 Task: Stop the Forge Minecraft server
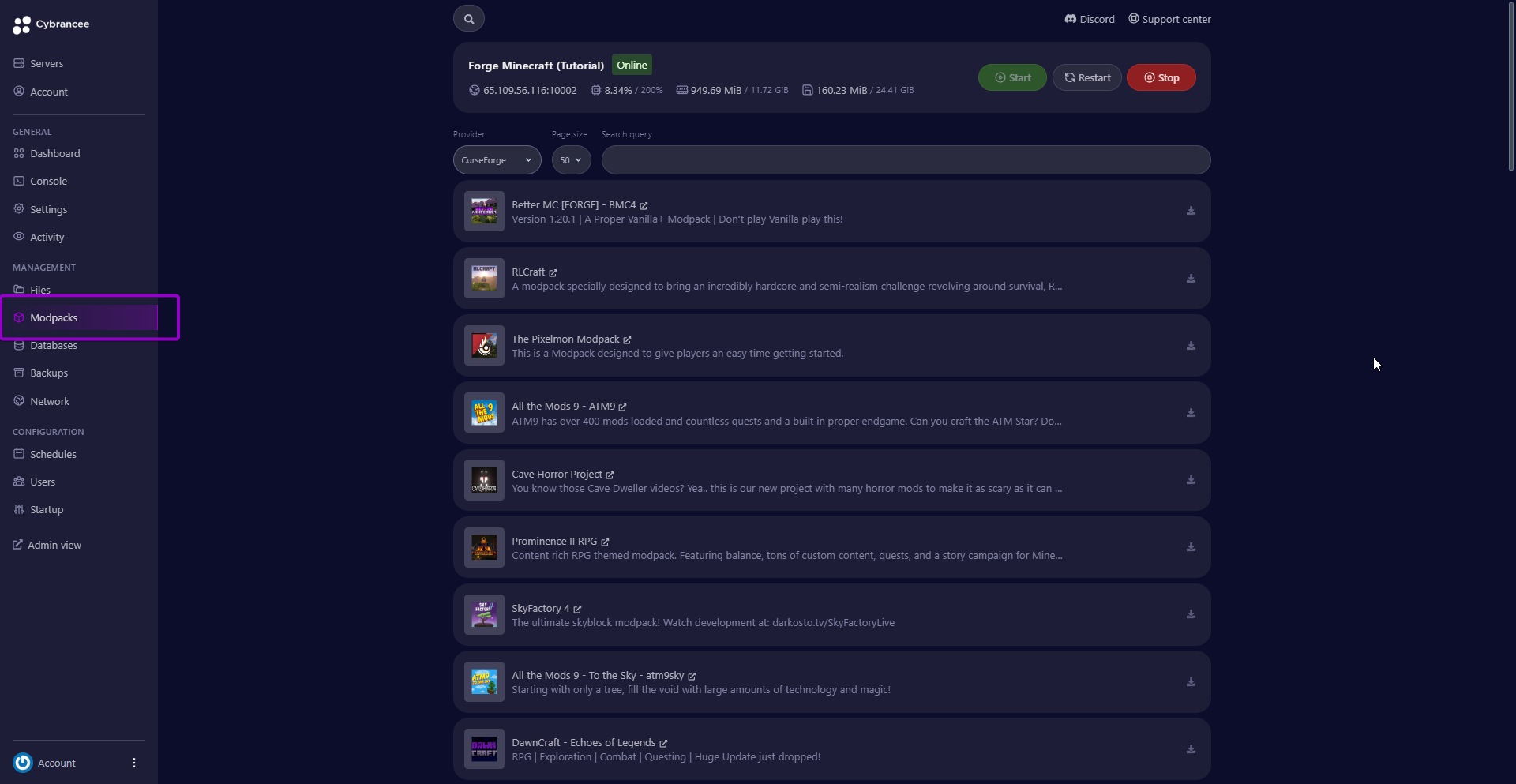[1161, 77]
